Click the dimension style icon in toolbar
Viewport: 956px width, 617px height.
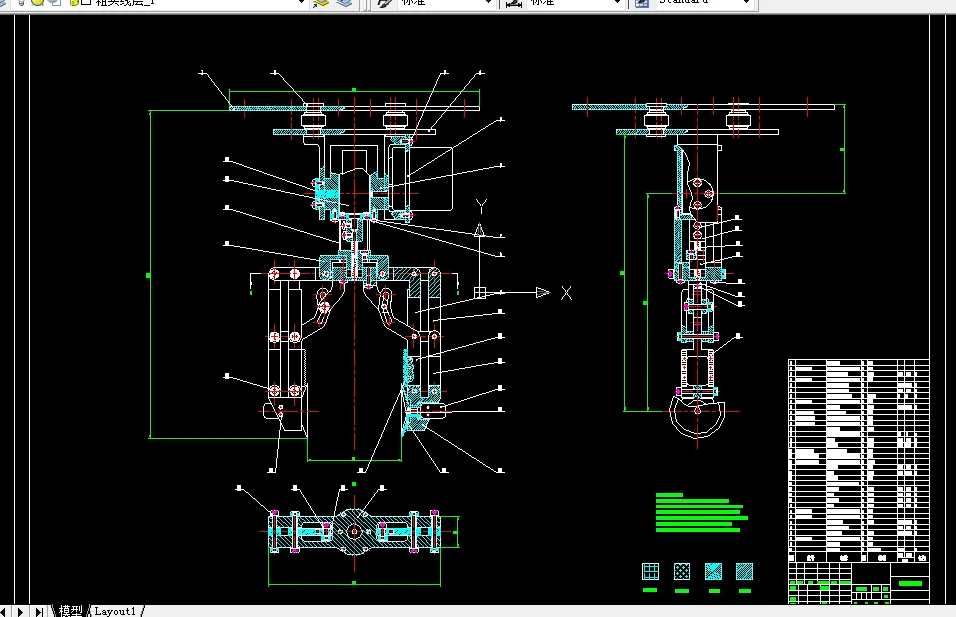point(513,4)
